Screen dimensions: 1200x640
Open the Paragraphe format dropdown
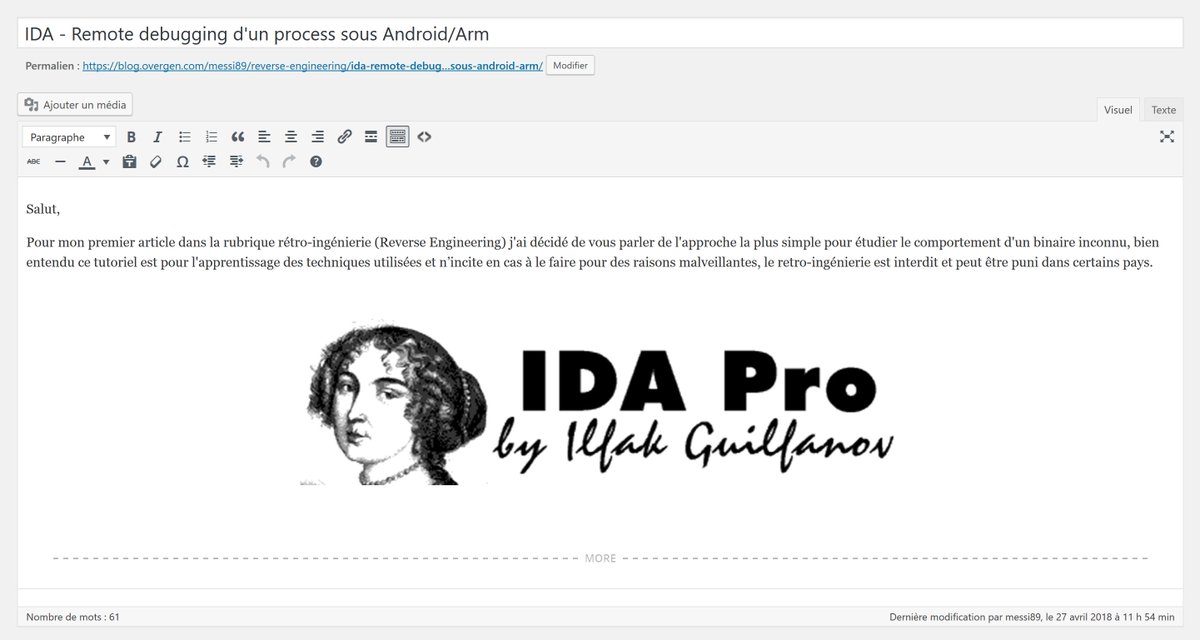tap(69, 137)
